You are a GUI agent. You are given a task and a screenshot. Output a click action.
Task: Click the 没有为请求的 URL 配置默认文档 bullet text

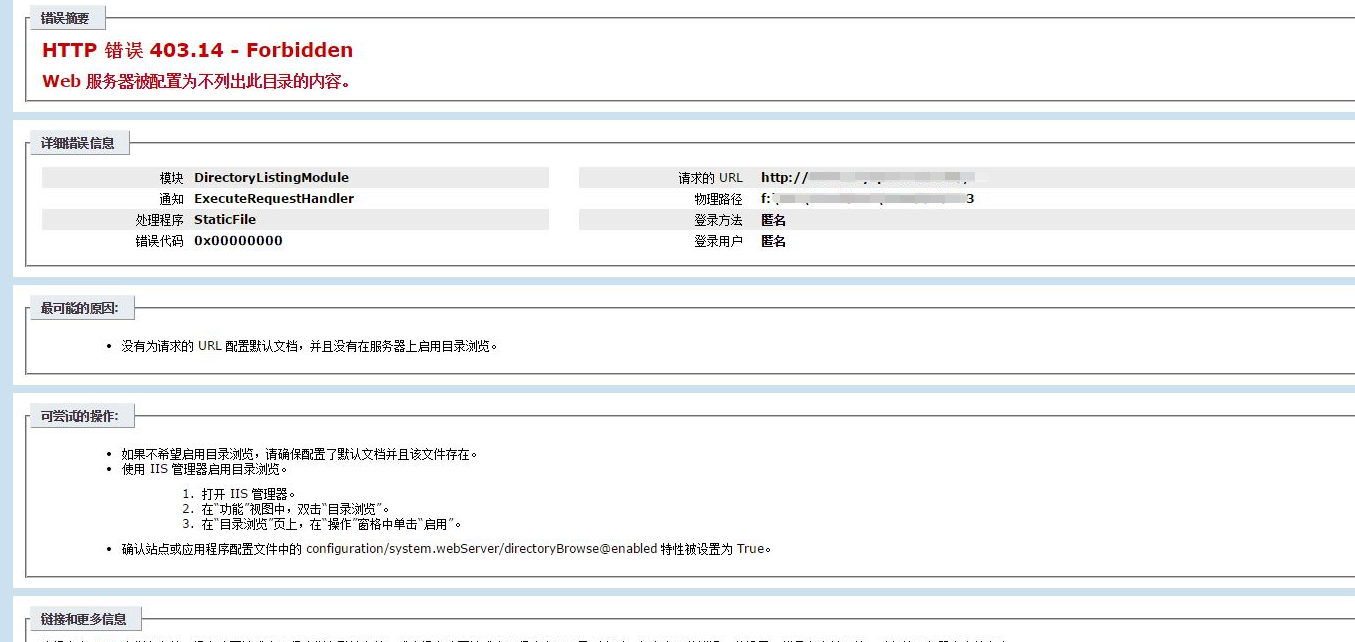[309, 346]
